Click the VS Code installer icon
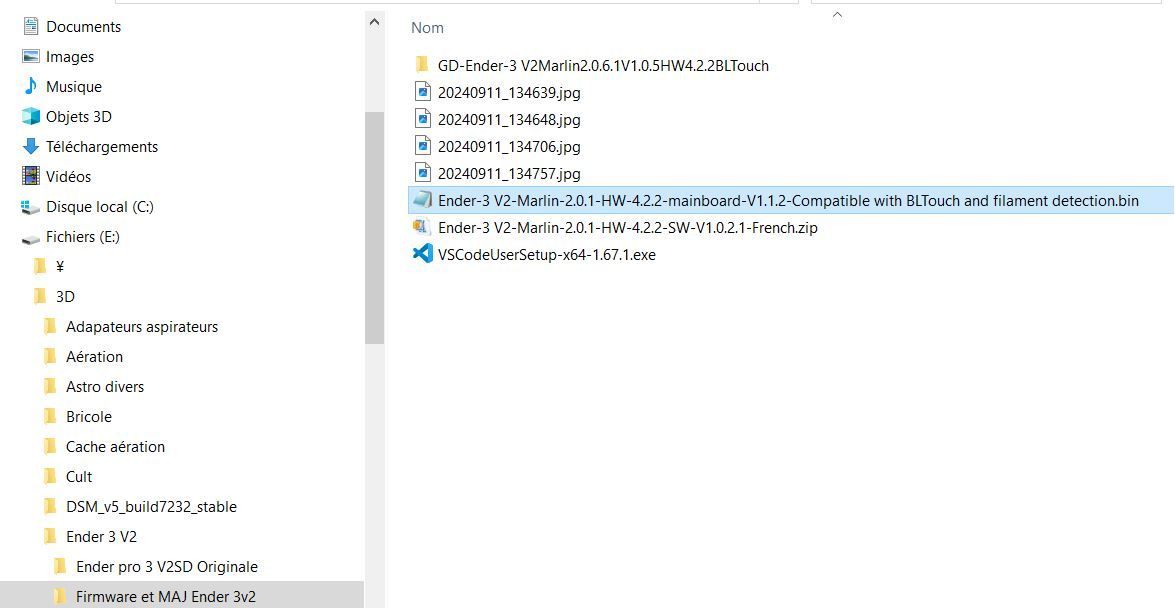This screenshot has height=608, width=1175. [x=423, y=253]
